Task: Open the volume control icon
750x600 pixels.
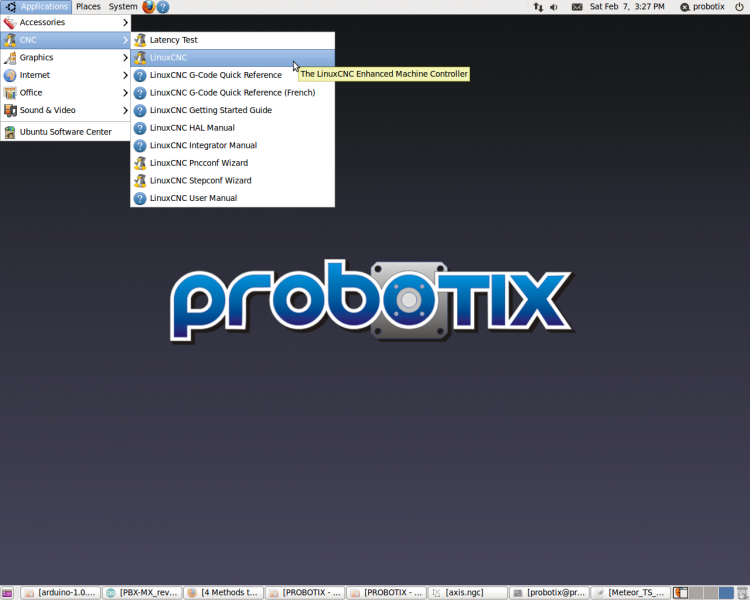Action: (554, 7)
